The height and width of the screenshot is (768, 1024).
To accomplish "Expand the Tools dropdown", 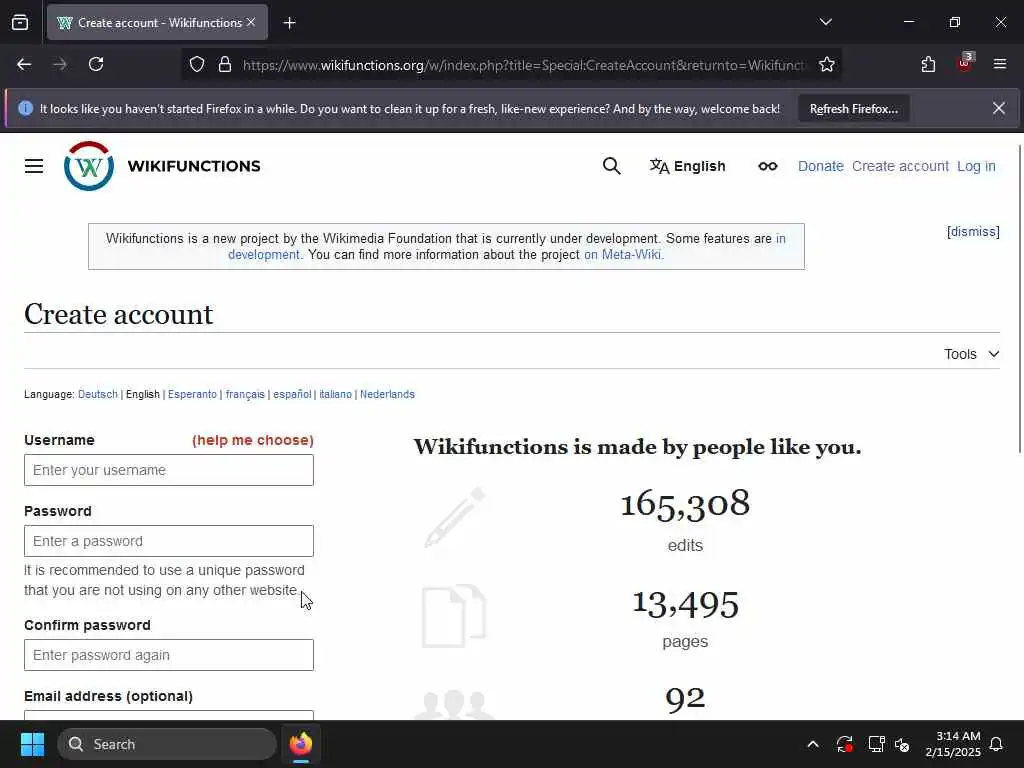I will click(971, 354).
